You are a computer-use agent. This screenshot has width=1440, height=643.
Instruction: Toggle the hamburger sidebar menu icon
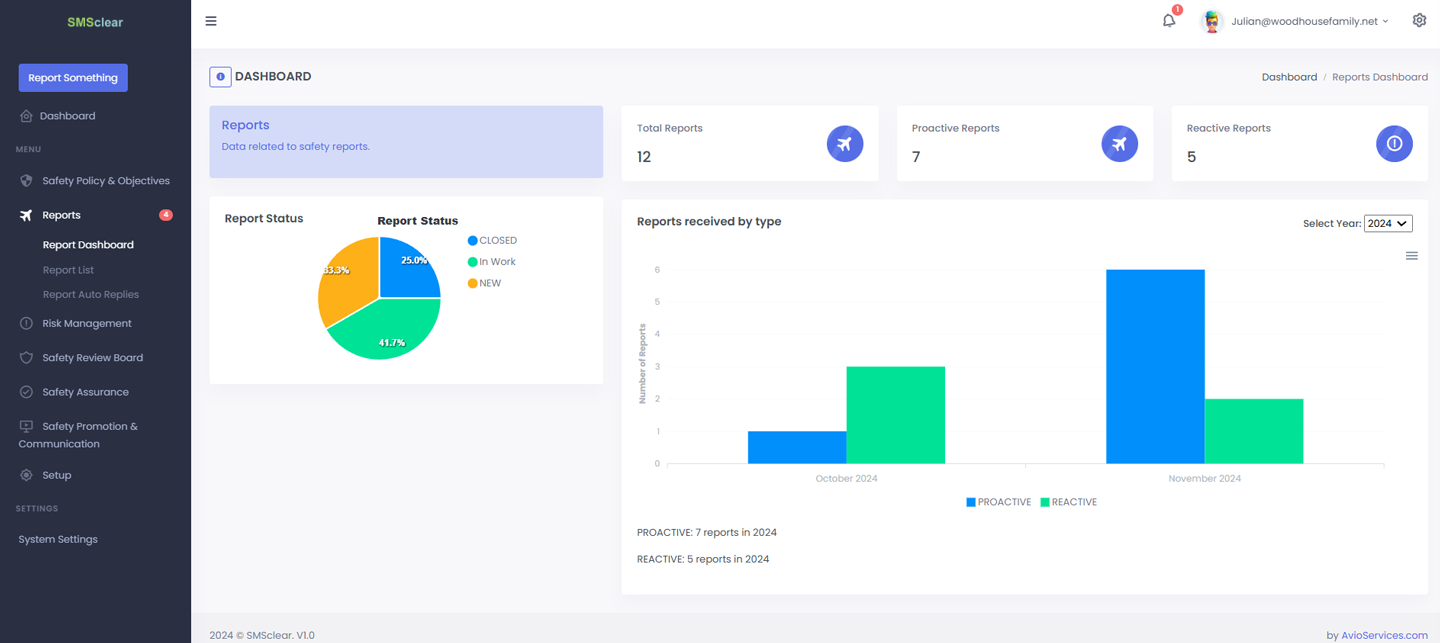(211, 21)
